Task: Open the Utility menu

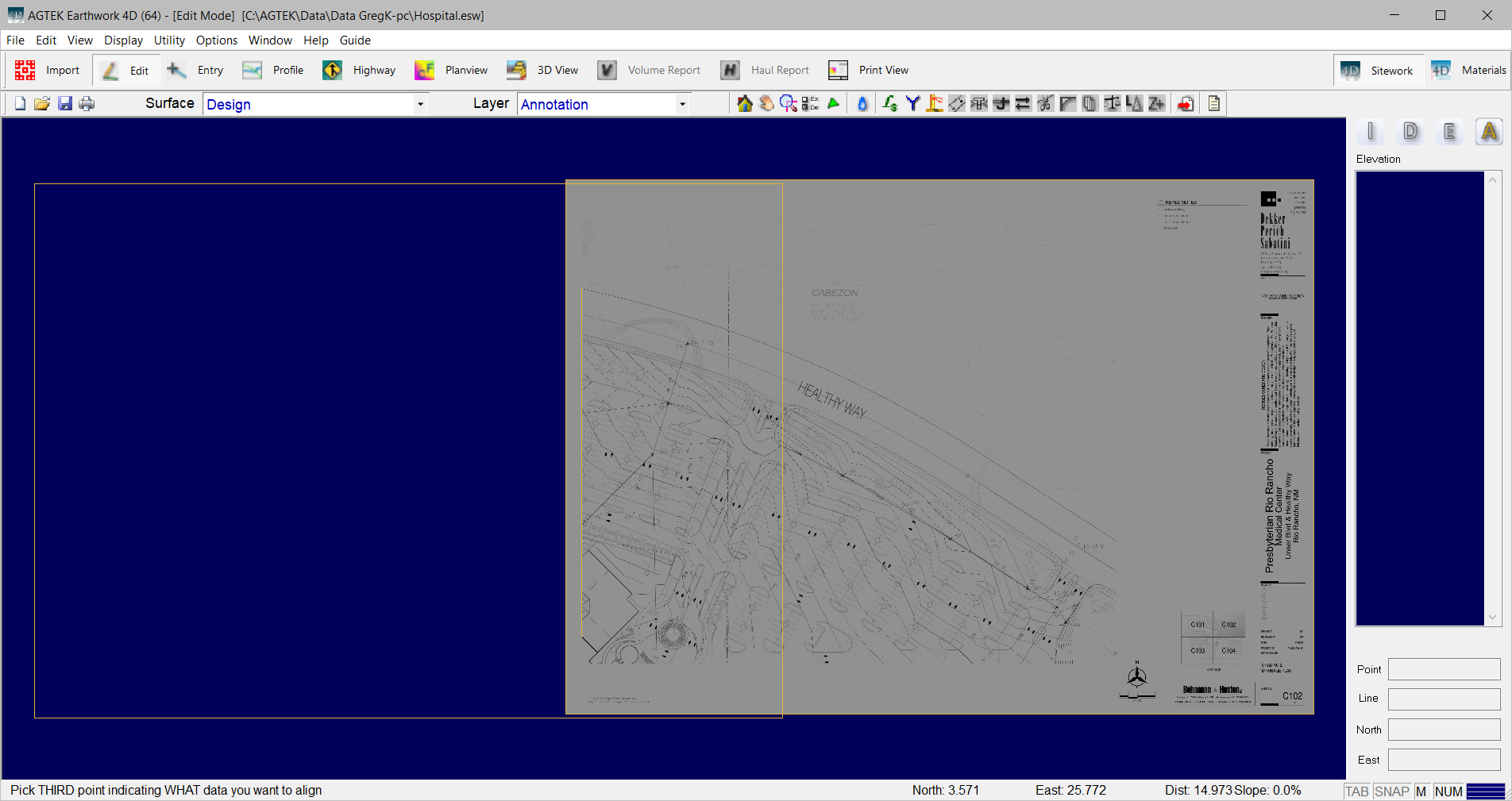Action: [x=169, y=40]
